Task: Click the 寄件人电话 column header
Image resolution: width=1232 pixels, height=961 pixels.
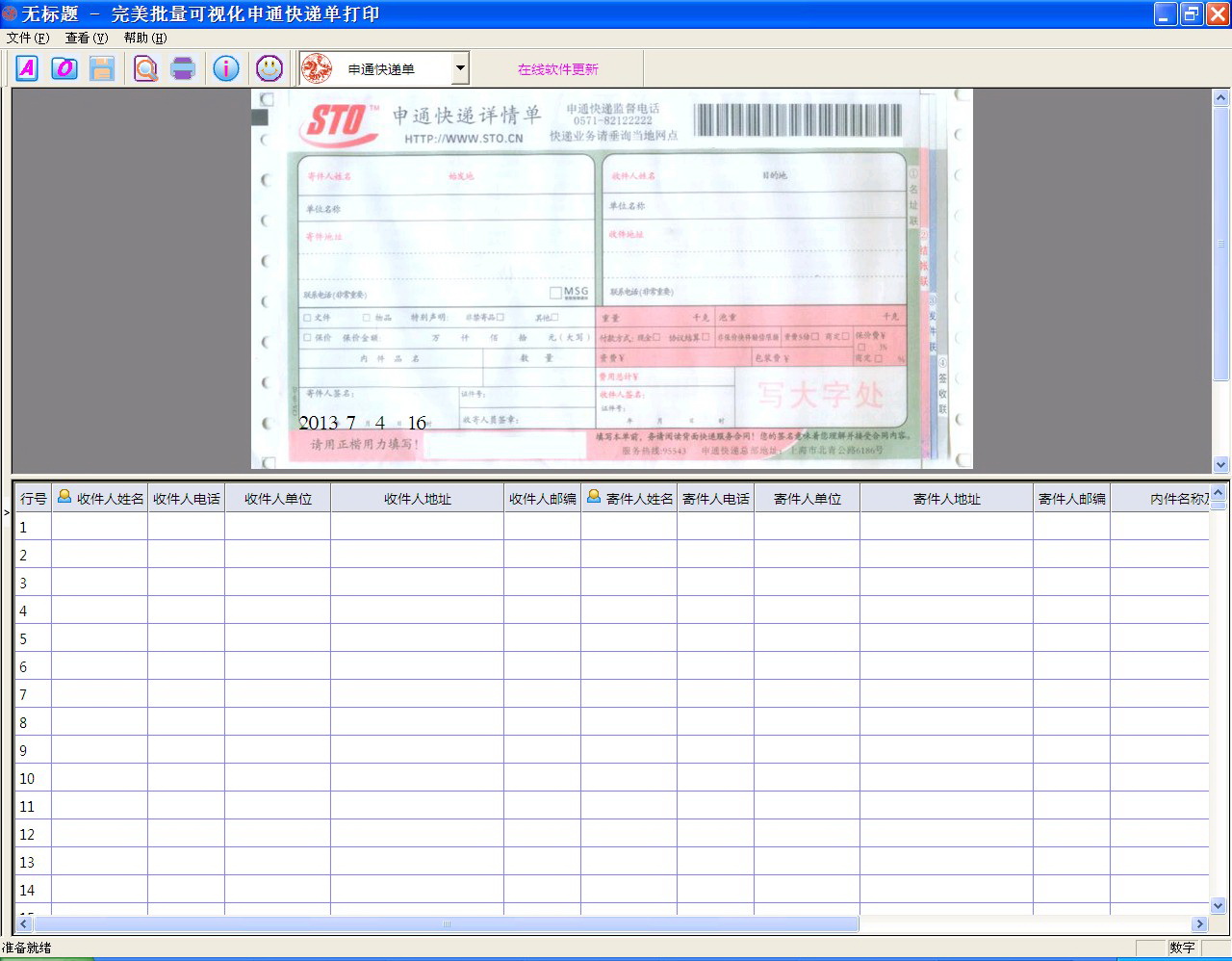Action: point(716,499)
